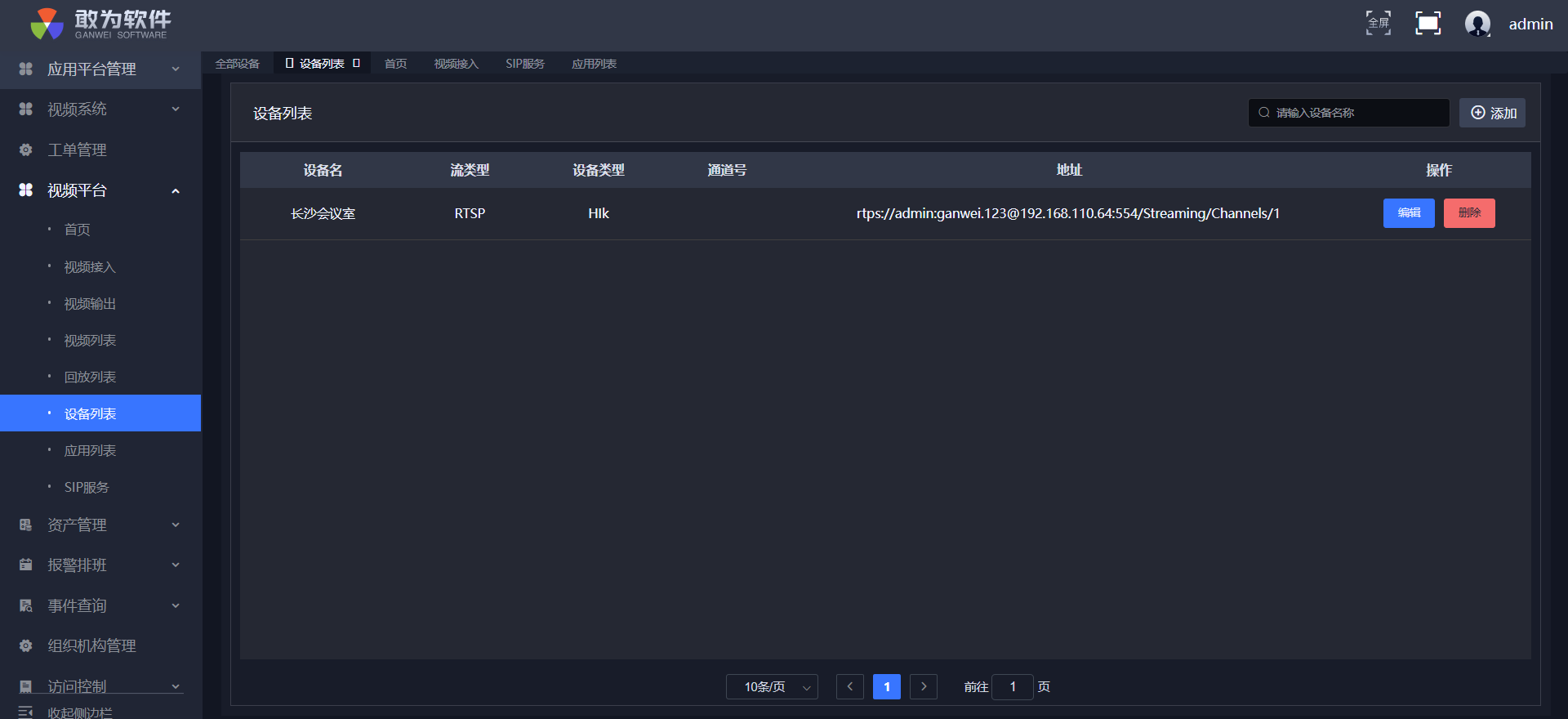Switch to the 首页 tab in the tab bar
The height and width of the screenshot is (719, 1568).
tap(395, 64)
